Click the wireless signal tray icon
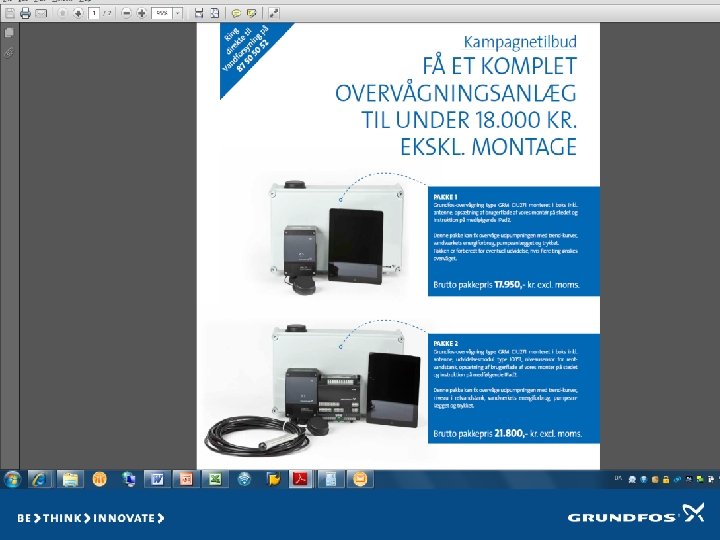This screenshot has width=720, height=540. click(677, 479)
